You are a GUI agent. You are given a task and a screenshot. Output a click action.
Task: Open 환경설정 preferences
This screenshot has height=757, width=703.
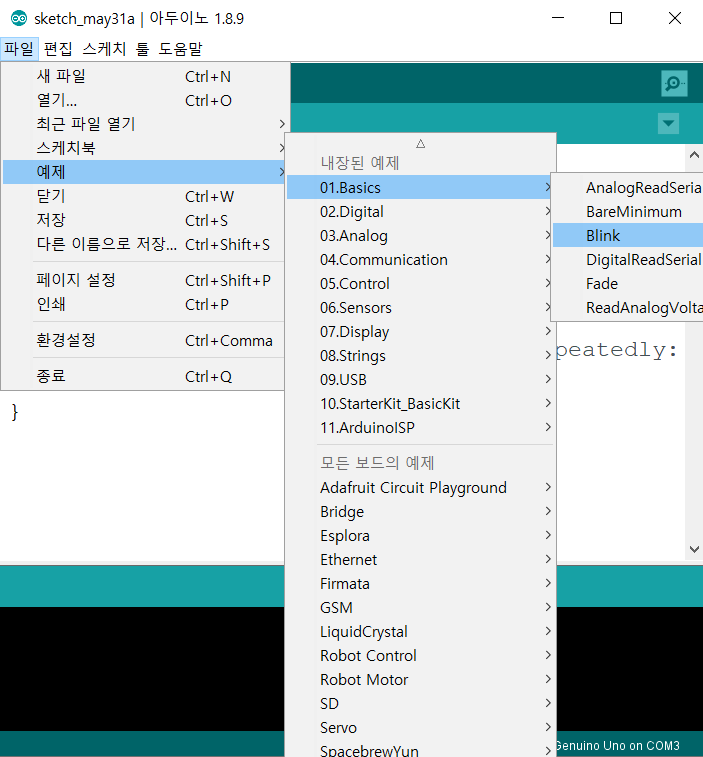[x=144, y=340]
